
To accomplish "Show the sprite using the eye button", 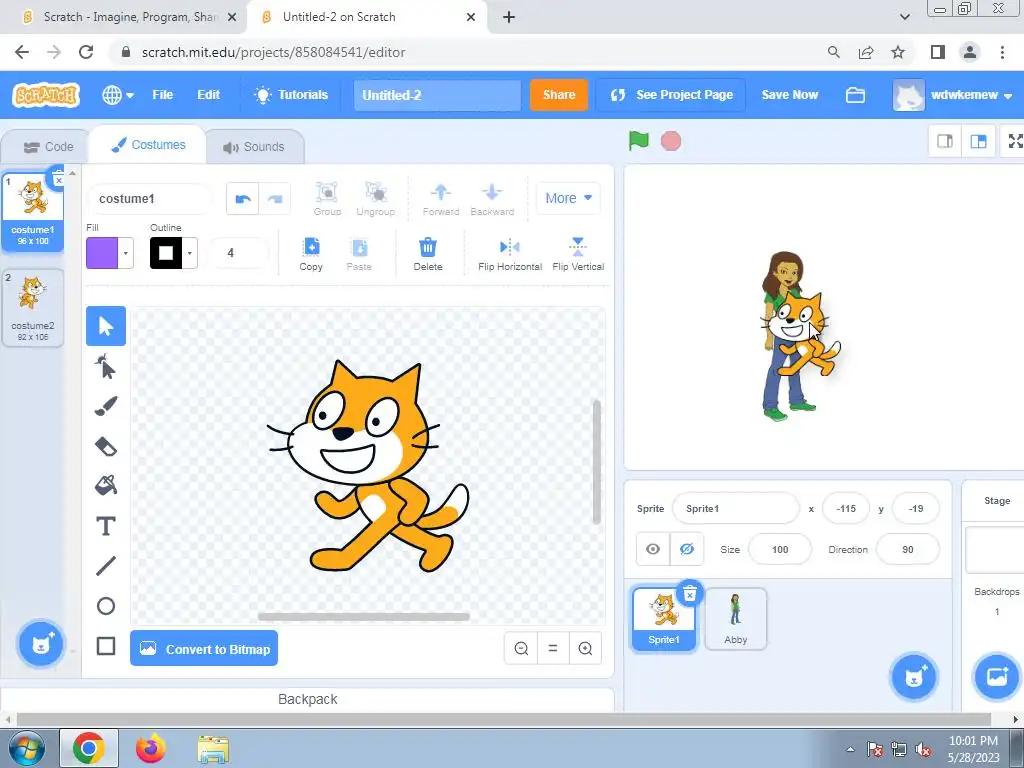I will click(x=653, y=549).
